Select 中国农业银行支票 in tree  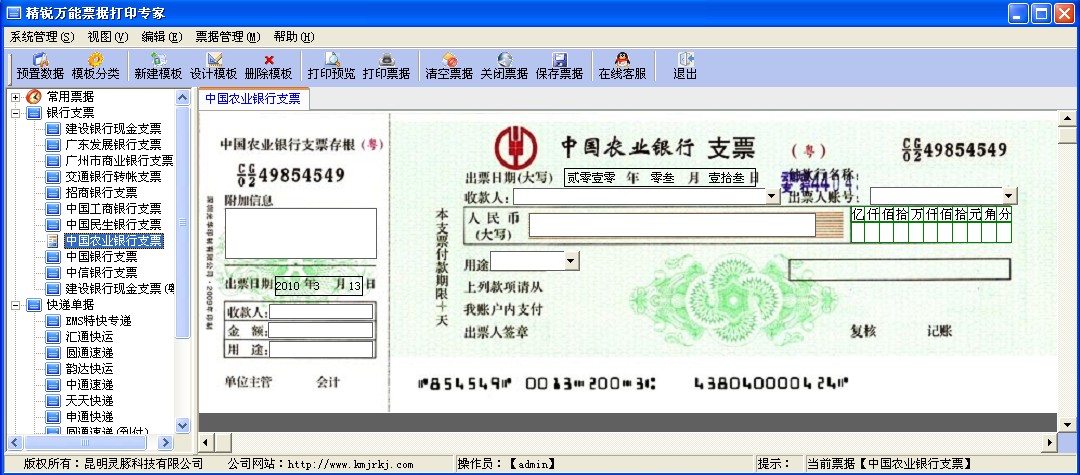coord(114,240)
